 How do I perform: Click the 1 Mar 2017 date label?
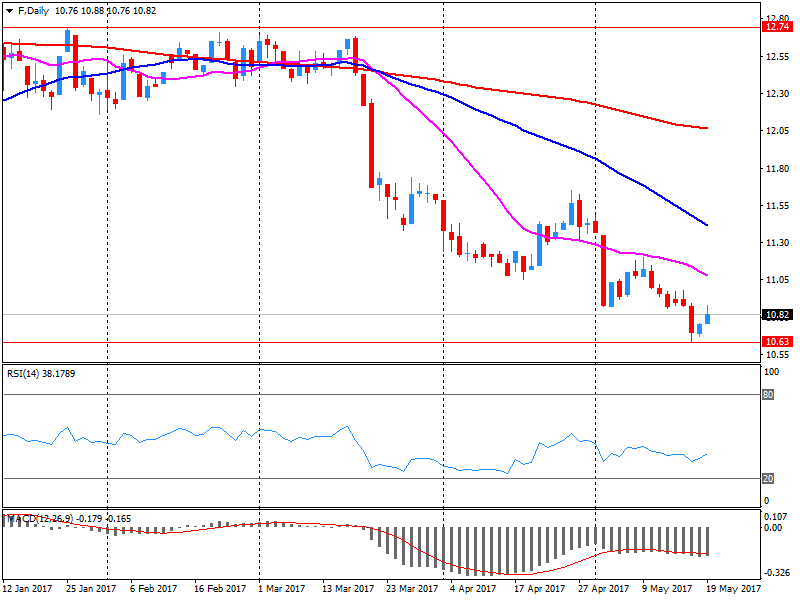[x=282, y=589]
